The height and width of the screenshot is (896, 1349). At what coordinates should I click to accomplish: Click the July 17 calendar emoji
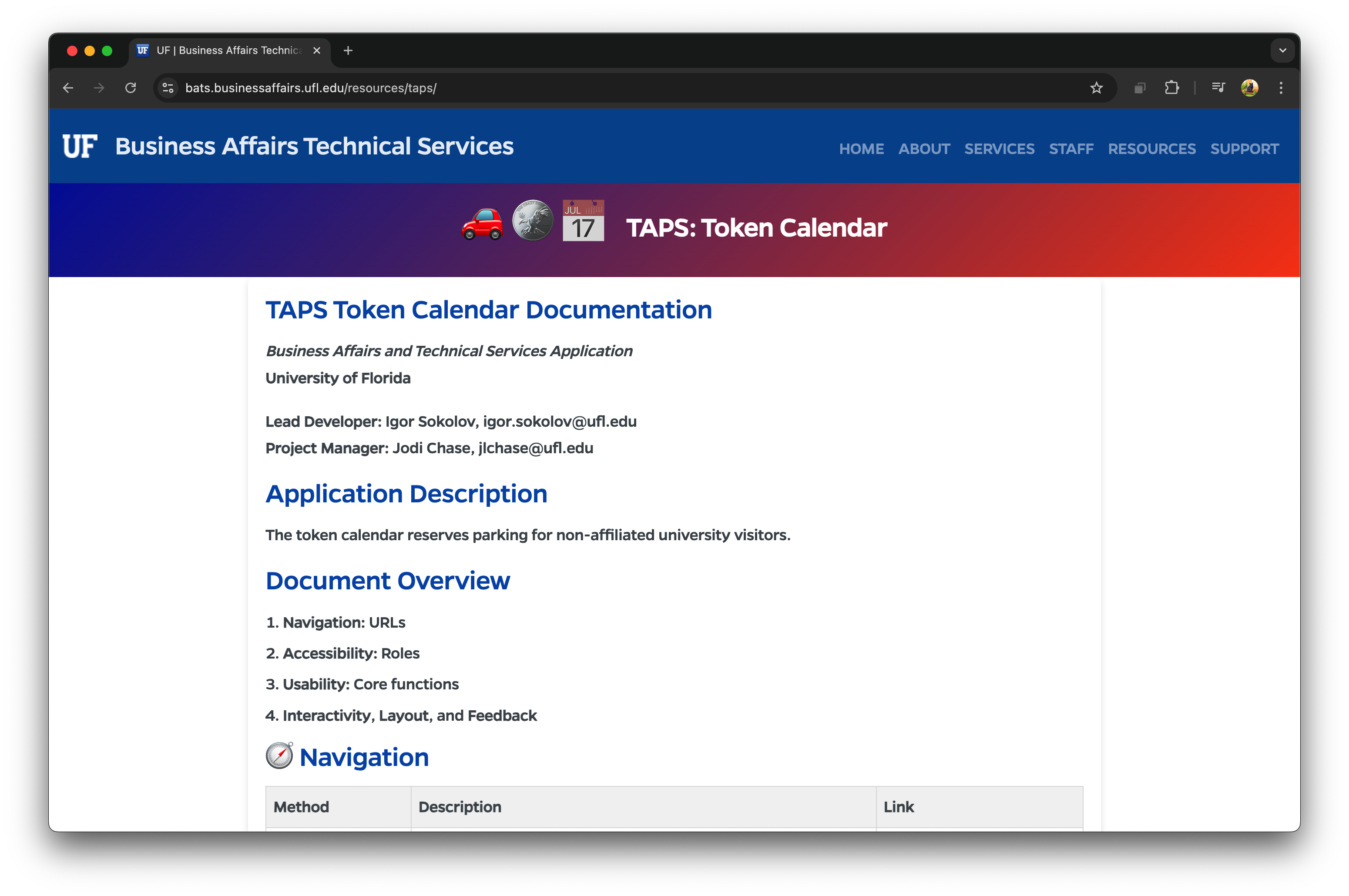(x=583, y=221)
